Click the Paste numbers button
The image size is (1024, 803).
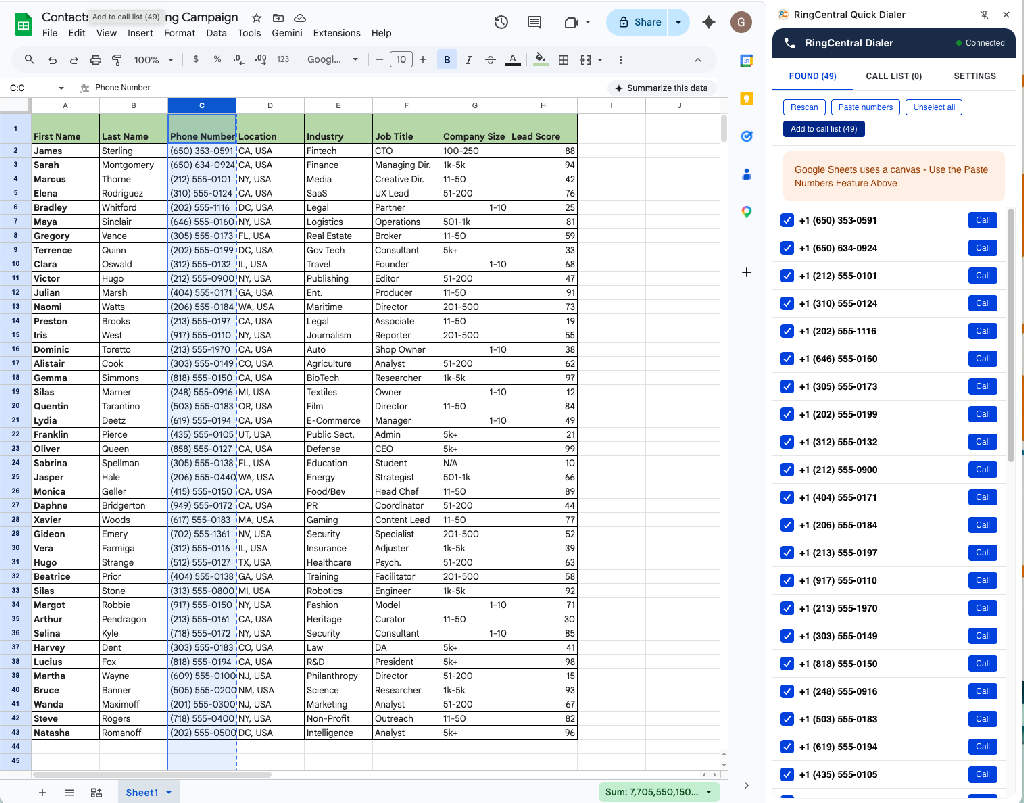click(x=865, y=107)
